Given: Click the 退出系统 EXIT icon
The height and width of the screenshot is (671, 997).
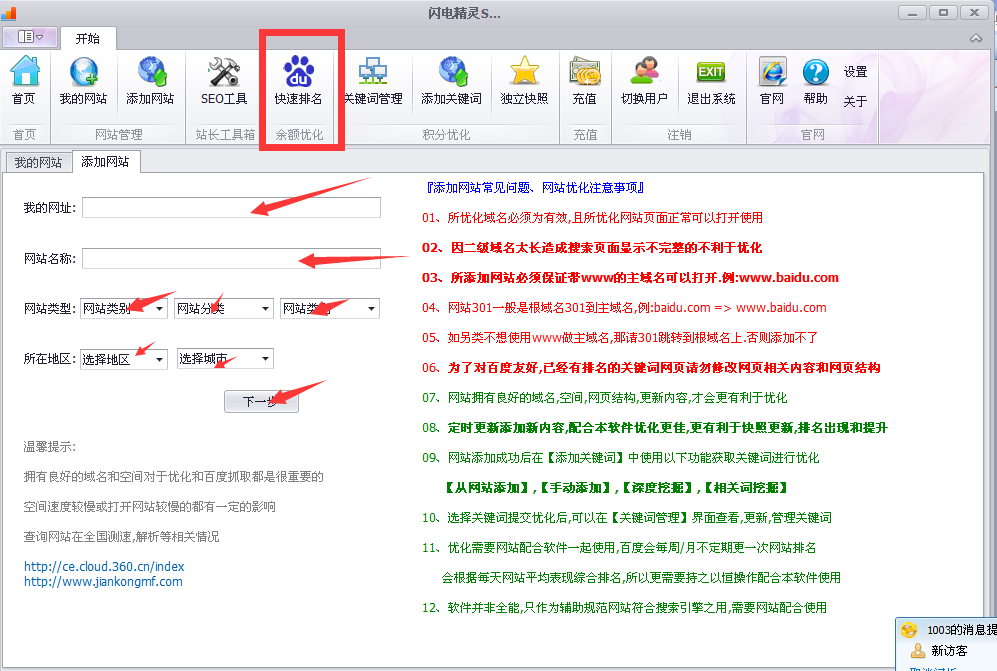Looking at the screenshot, I should (711, 80).
